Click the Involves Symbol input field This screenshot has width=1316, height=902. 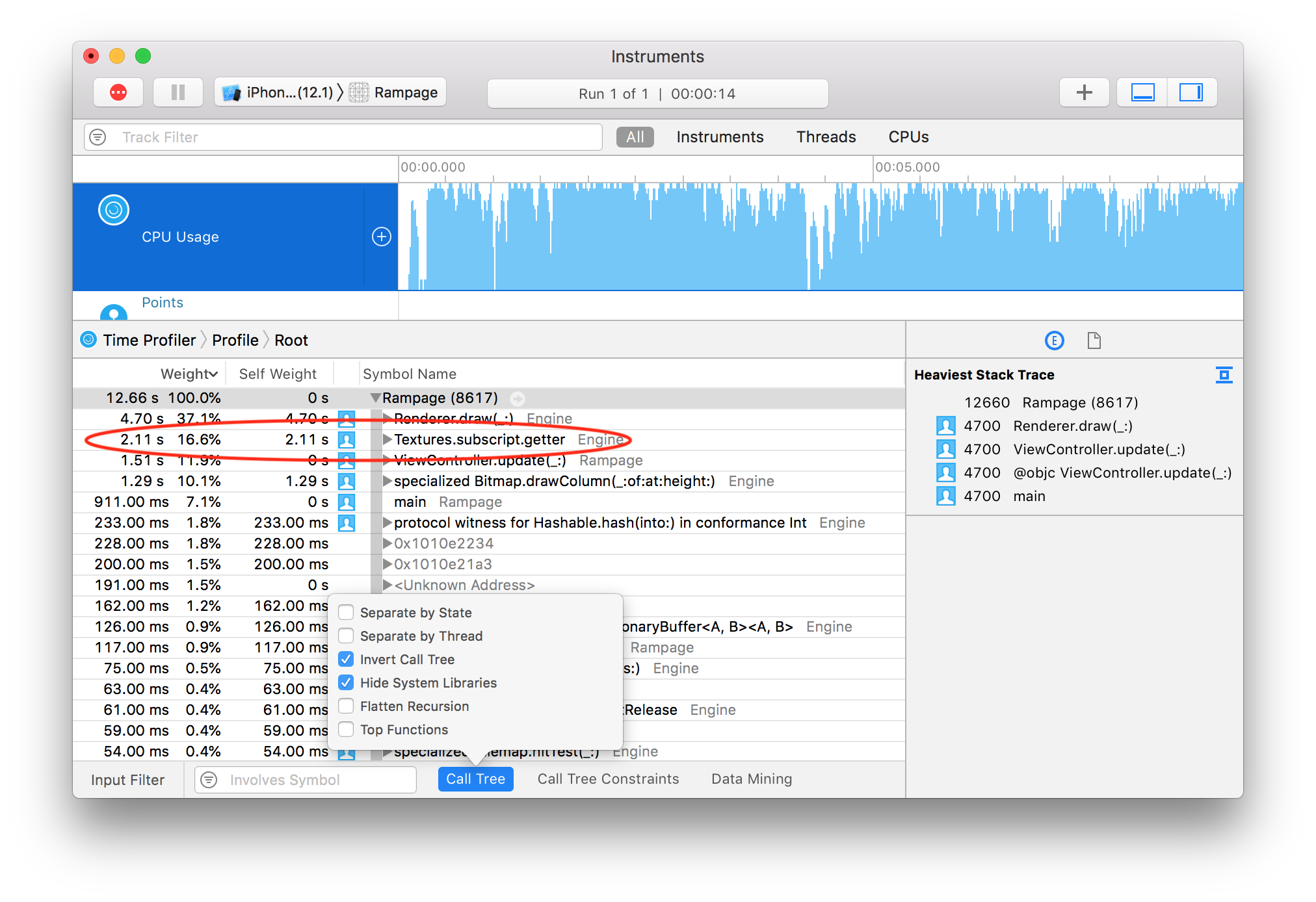[x=306, y=780]
